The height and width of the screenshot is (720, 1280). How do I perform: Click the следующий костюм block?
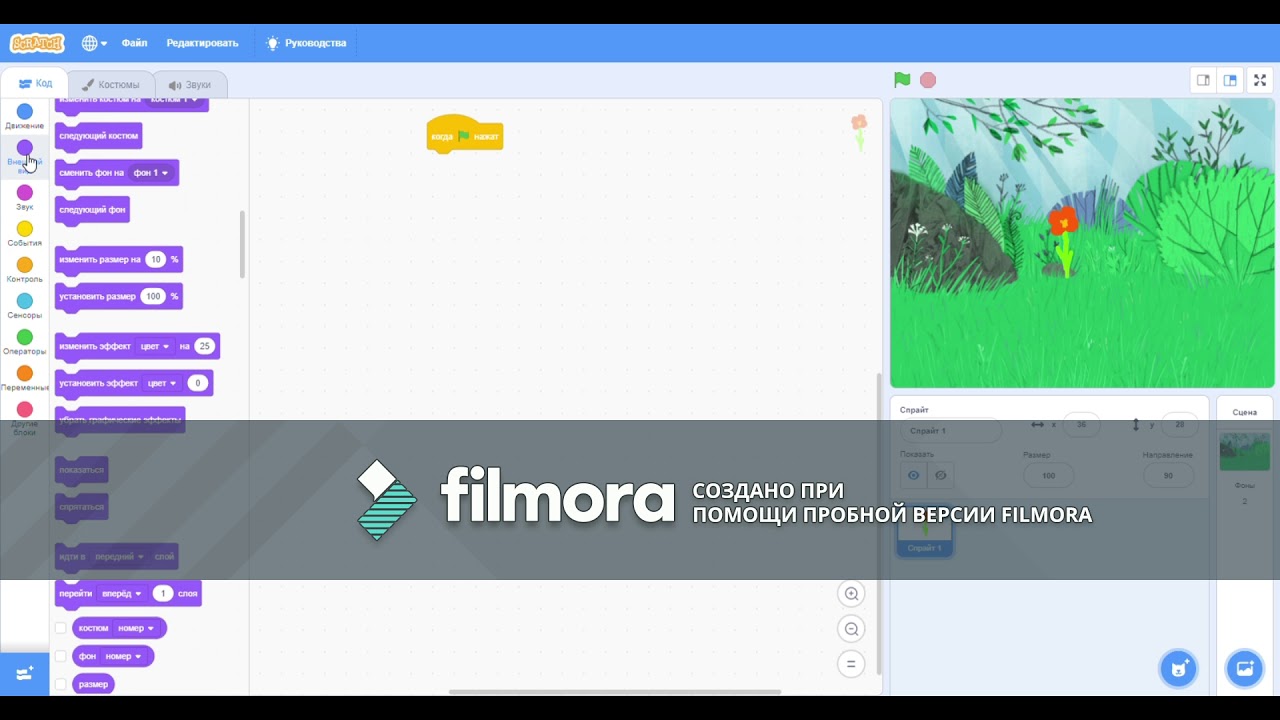[x=99, y=136]
